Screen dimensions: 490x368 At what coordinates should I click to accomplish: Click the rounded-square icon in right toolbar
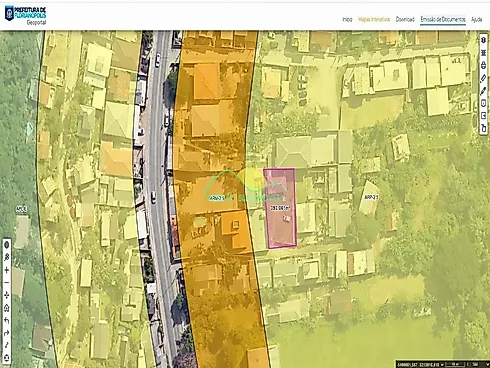483,103
